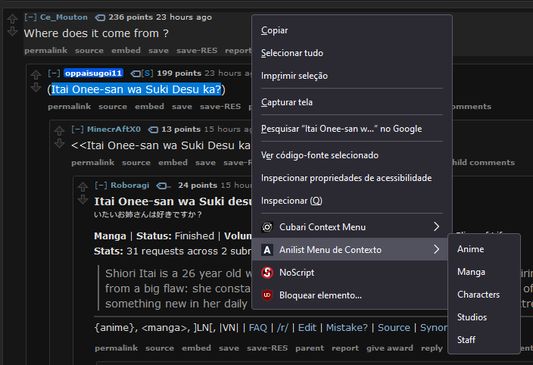Upvote Ce_Mouton's comment
This screenshot has height=365, width=533.
[x=13, y=18]
